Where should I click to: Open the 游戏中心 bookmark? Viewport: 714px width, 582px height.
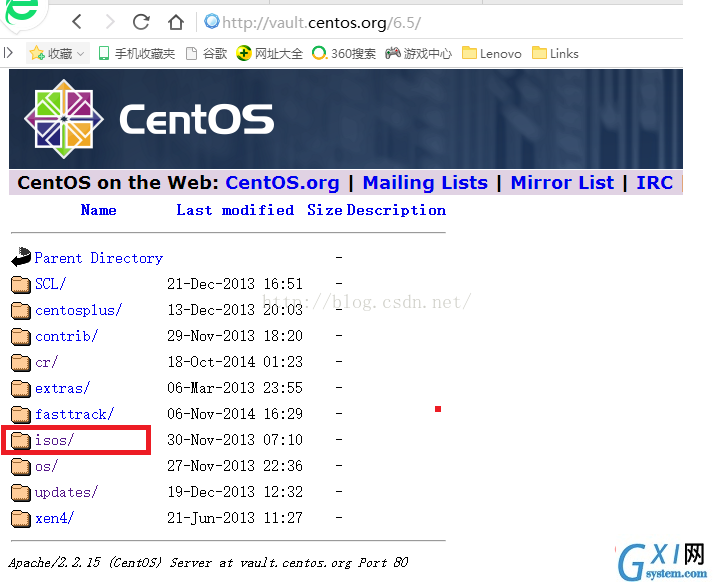tap(418, 54)
